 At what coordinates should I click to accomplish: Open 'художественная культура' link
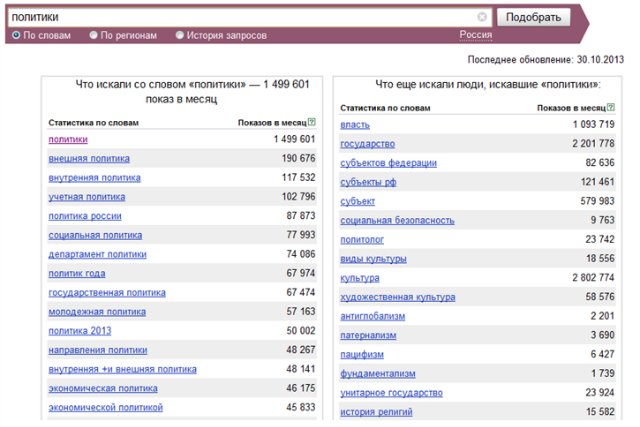(x=398, y=298)
